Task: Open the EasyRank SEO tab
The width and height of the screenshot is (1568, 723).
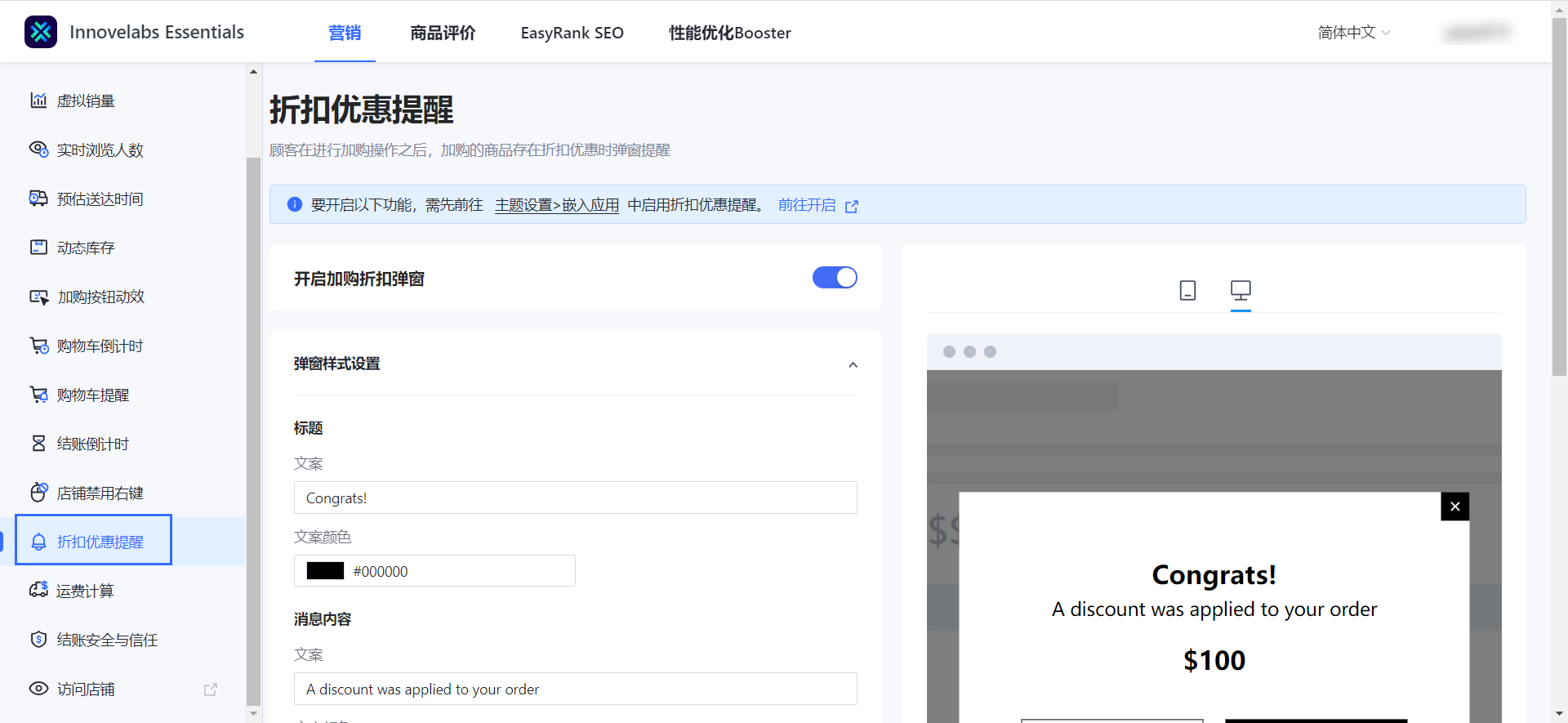Action: pyautogui.click(x=572, y=33)
